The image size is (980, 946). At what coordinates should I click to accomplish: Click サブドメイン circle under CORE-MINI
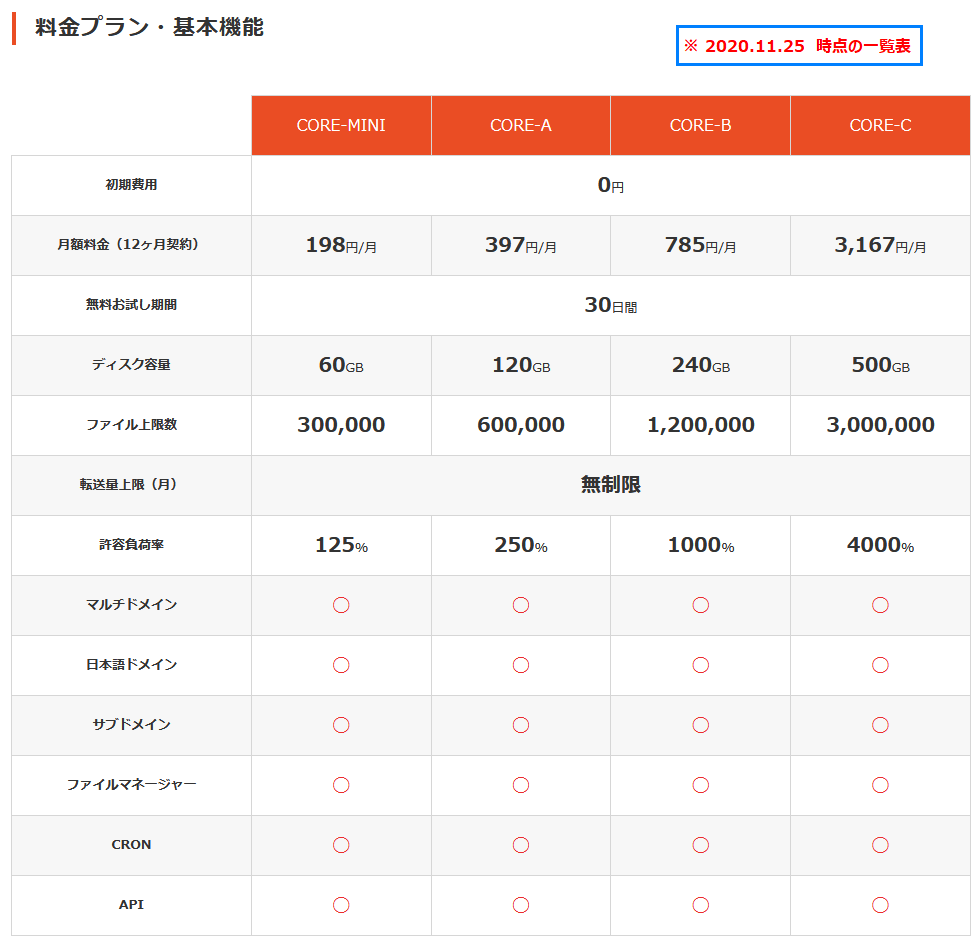[341, 725]
